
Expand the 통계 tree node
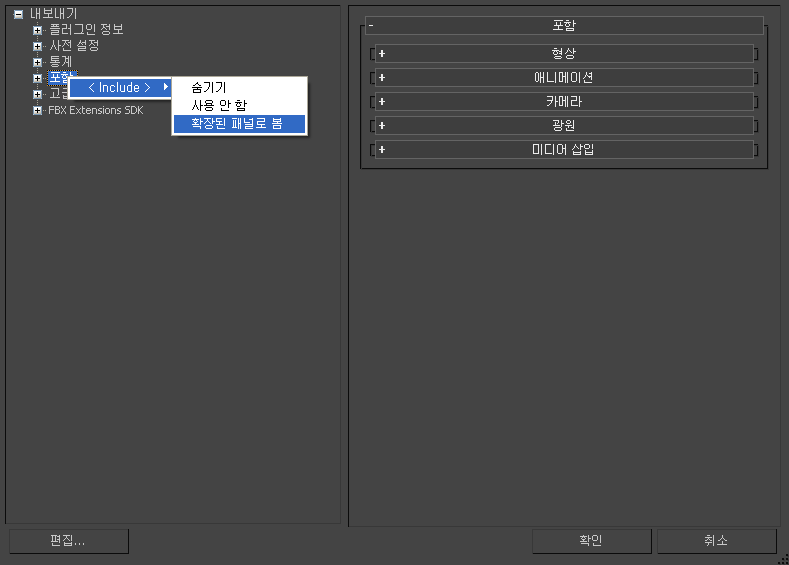tap(37, 62)
